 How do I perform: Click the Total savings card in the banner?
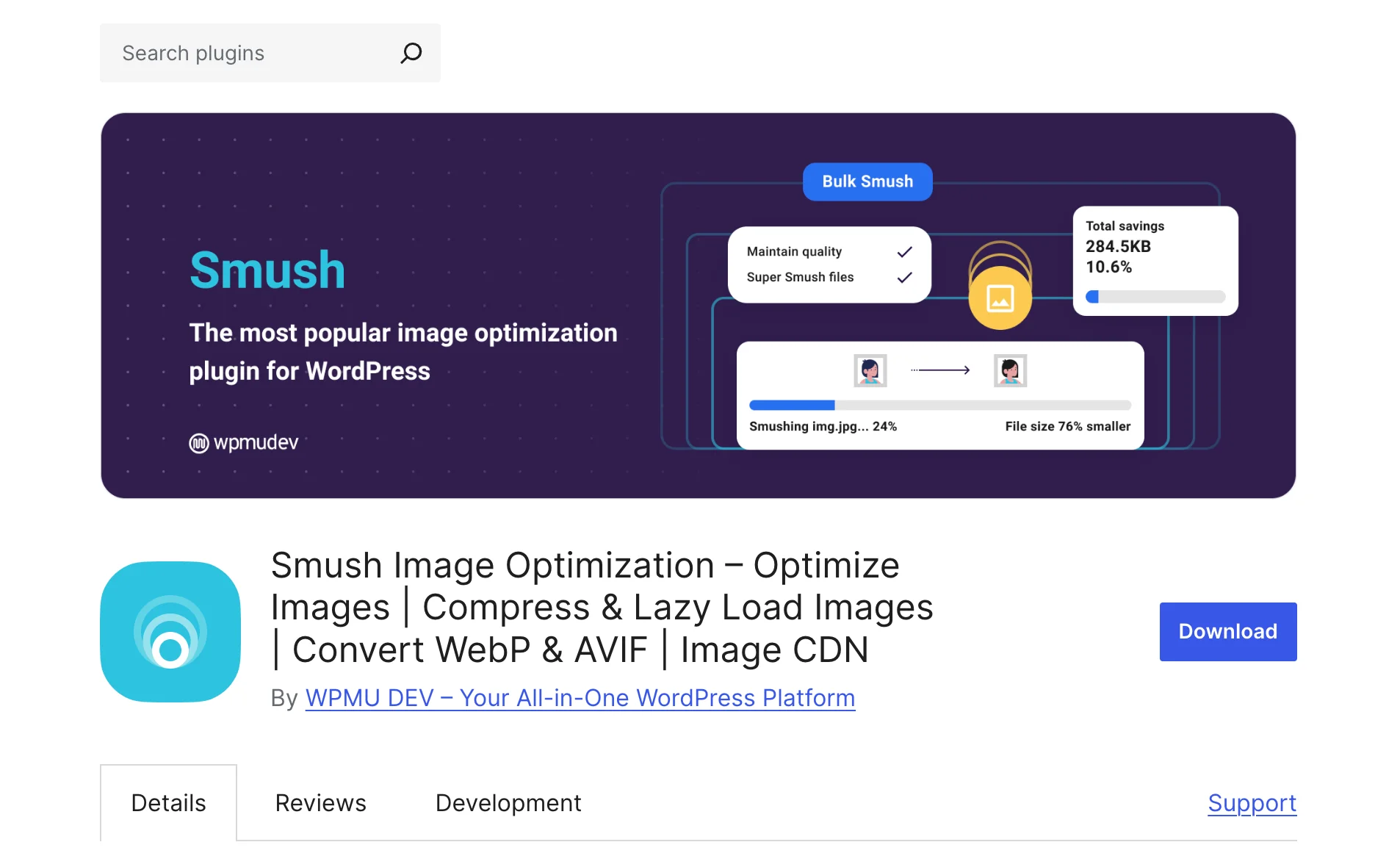1154,261
